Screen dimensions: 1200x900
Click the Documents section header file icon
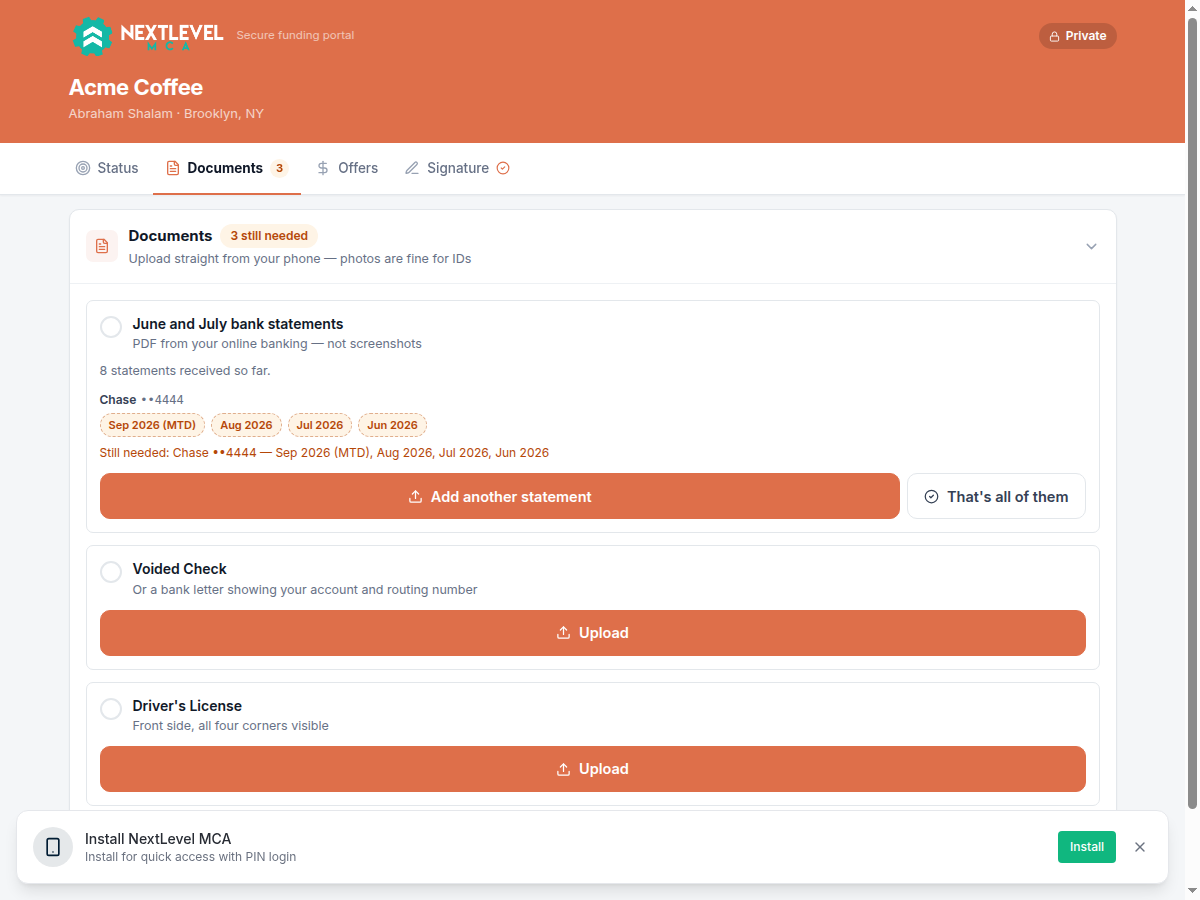(102, 246)
